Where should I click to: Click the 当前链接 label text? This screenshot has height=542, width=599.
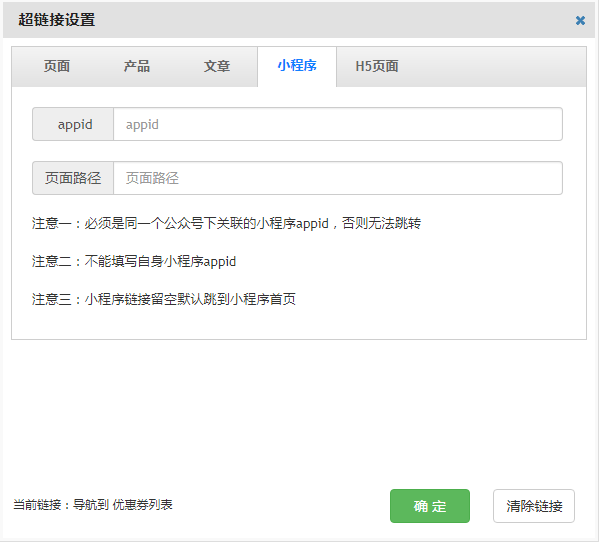pyautogui.click(x=37, y=505)
